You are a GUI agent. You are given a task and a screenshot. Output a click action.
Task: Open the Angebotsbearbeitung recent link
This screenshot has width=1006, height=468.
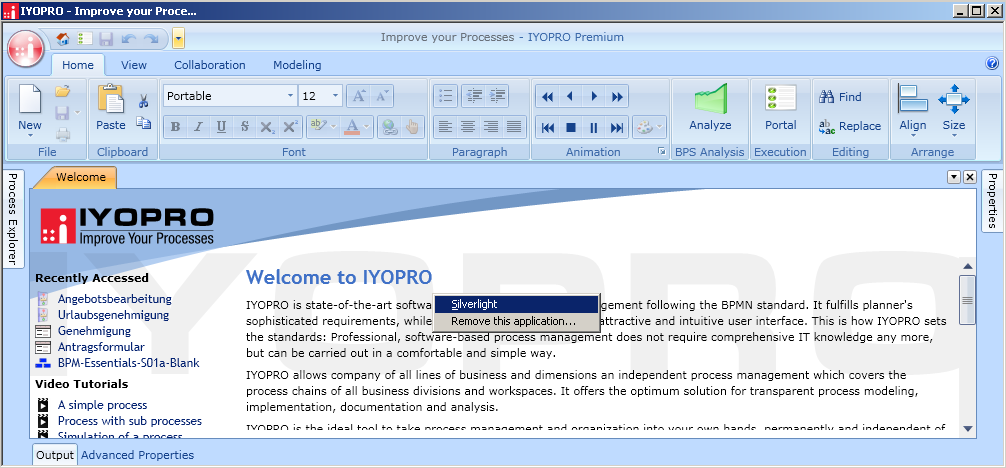[x=115, y=299]
